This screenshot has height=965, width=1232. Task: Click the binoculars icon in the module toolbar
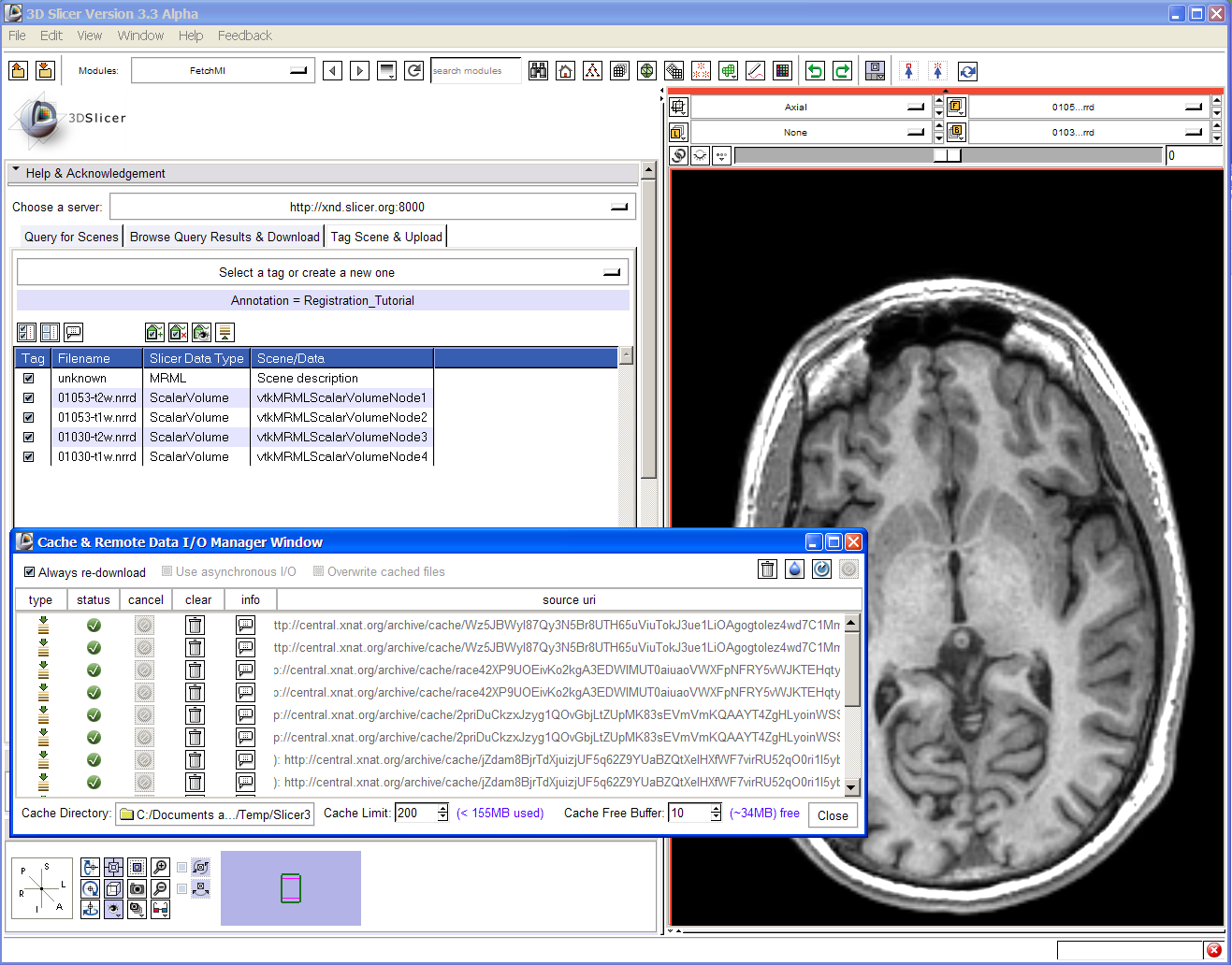point(538,71)
